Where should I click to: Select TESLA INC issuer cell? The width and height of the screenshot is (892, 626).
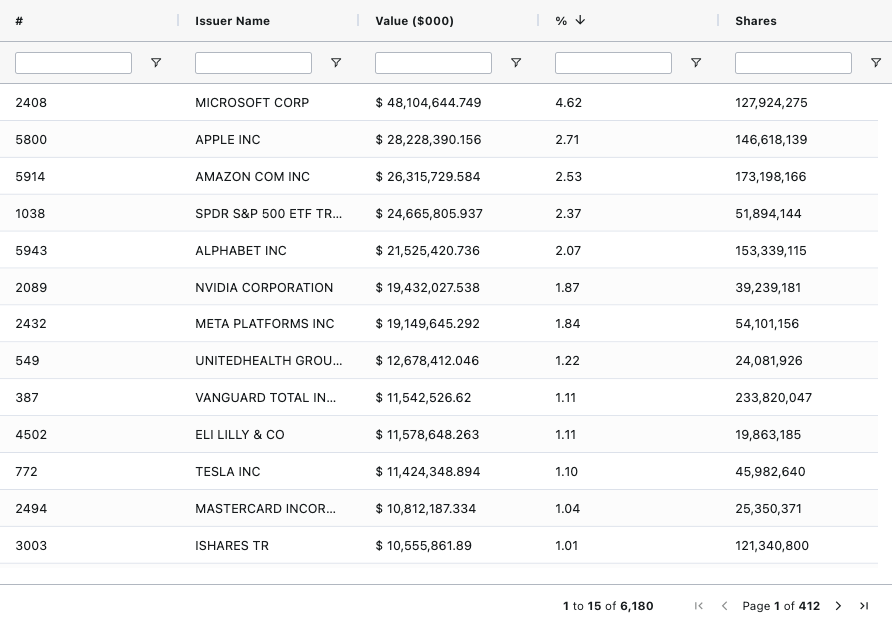click(228, 471)
